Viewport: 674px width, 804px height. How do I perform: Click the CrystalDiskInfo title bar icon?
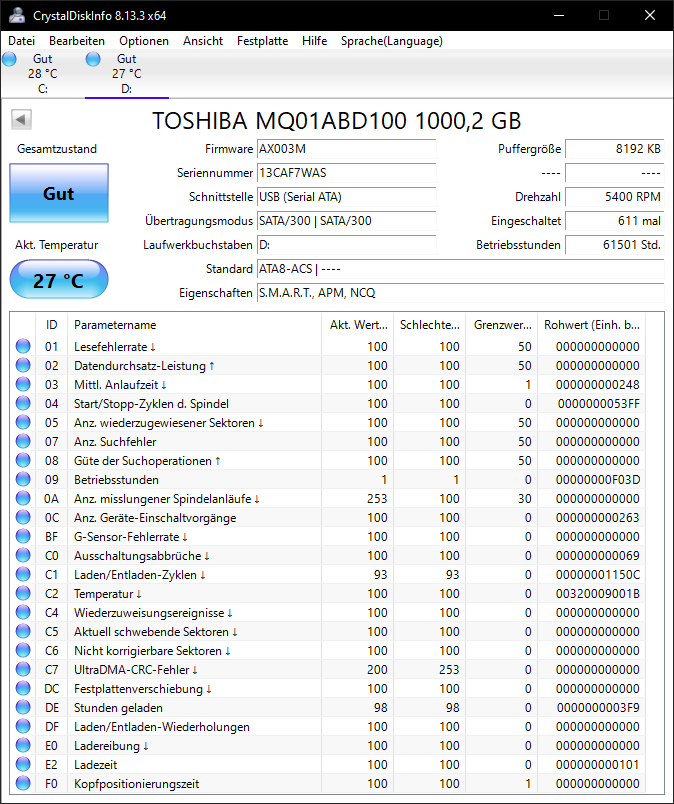[x=15, y=15]
